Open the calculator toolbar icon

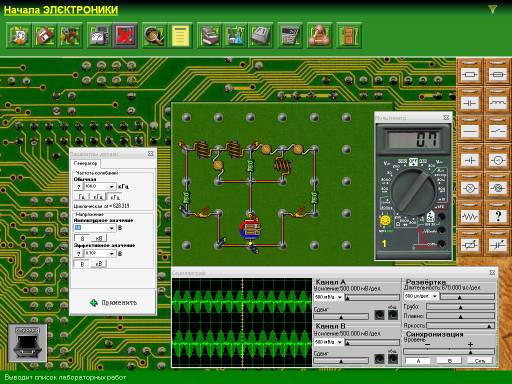(x=290, y=35)
